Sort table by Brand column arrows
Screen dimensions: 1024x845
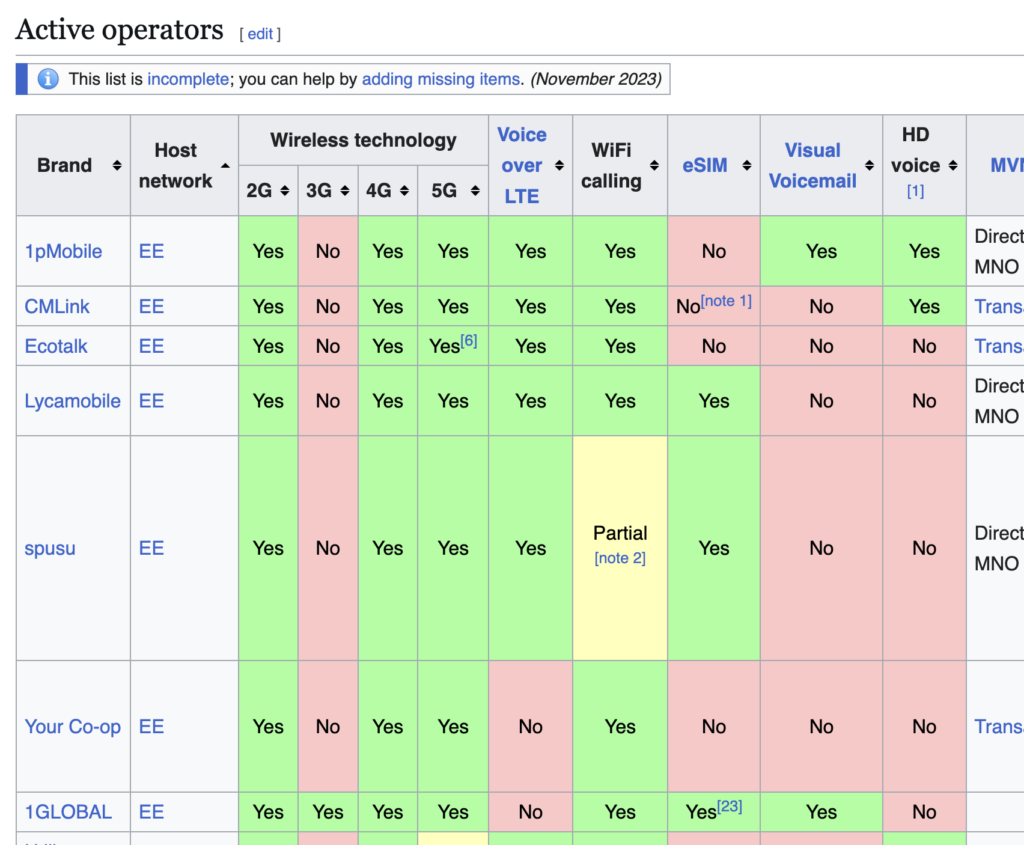pos(117,165)
